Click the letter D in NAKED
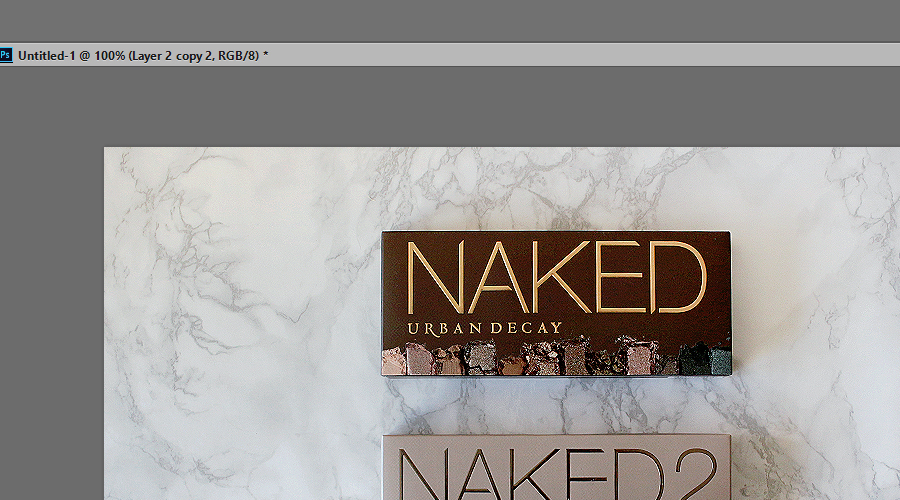 click(x=678, y=277)
